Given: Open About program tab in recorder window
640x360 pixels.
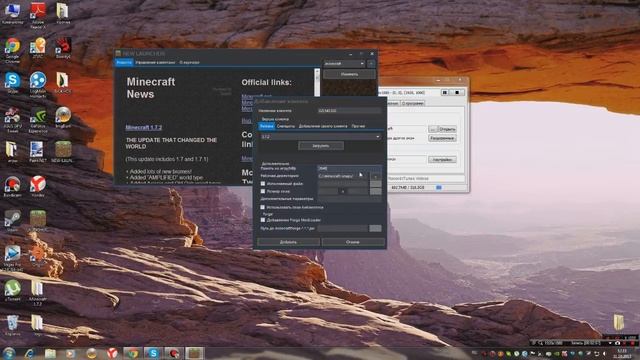Looking at the screenshot, I should [412, 104].
